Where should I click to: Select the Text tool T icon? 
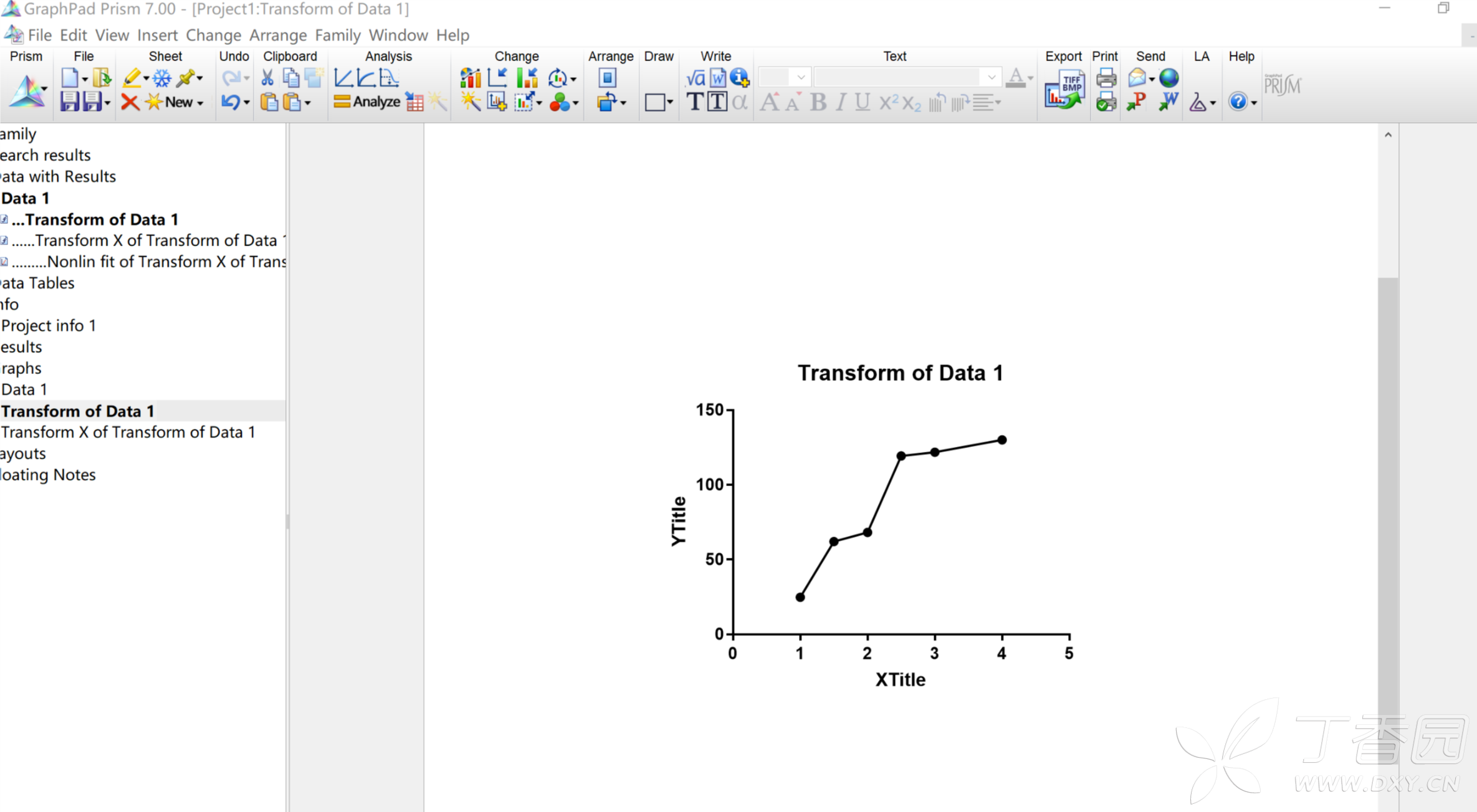[694, 102]
